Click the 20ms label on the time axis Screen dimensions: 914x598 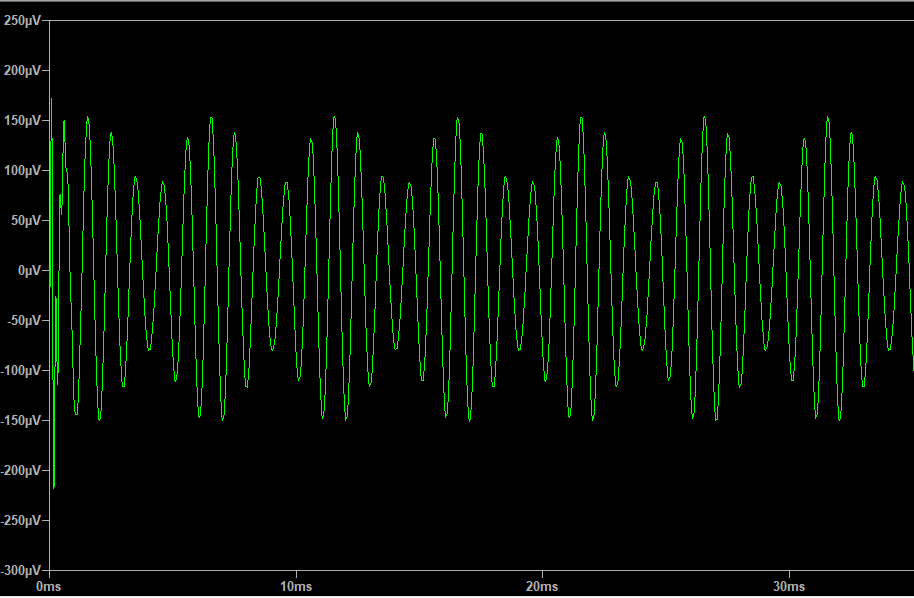541,586
